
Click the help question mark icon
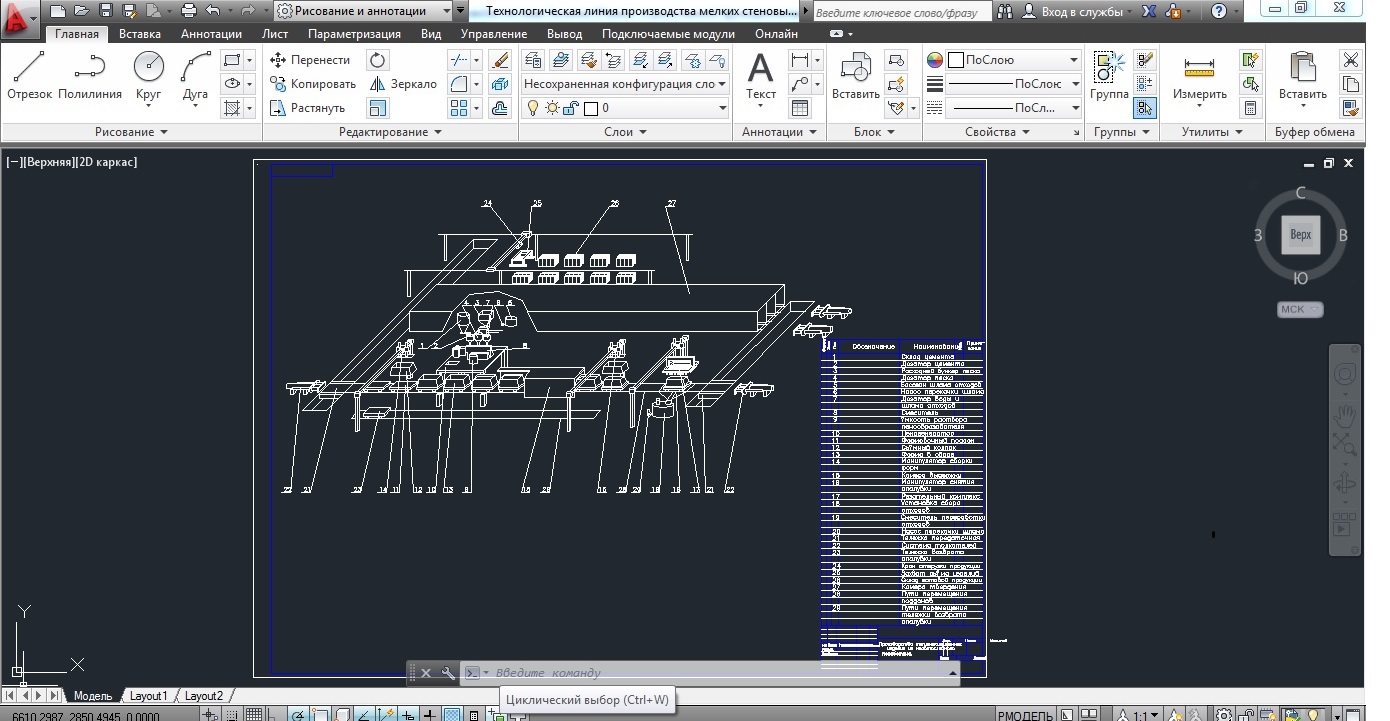coord(1218,11)
